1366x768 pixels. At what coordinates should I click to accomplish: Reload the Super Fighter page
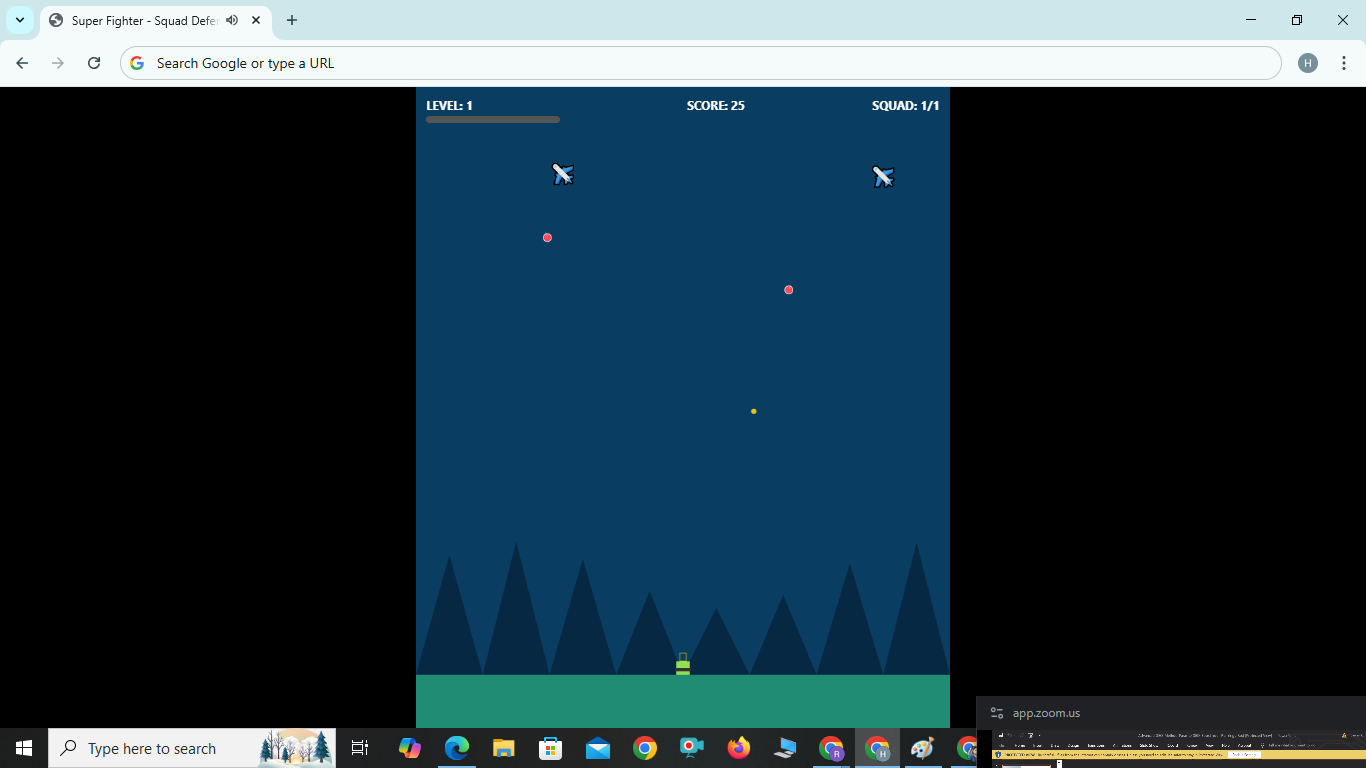tap(94, 62)
